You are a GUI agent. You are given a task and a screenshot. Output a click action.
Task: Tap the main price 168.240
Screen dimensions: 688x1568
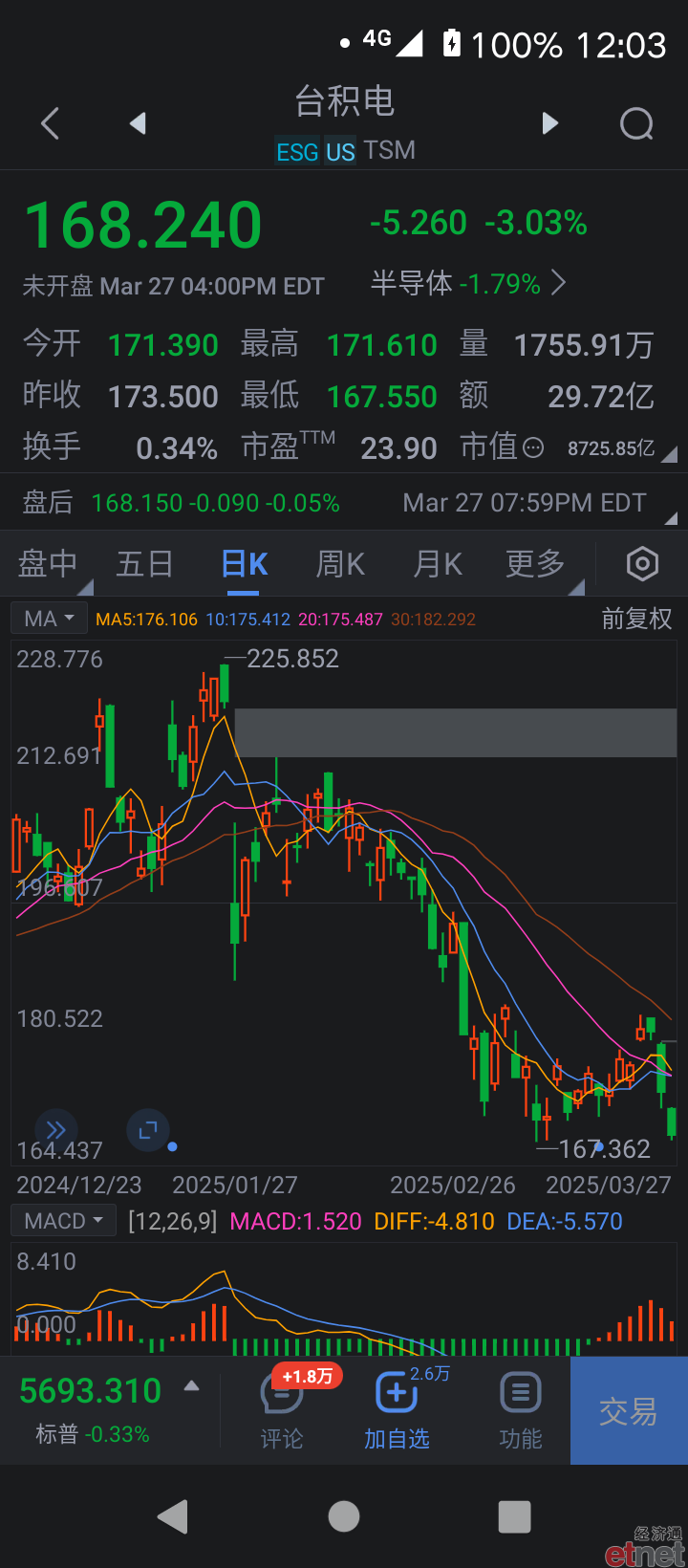143,226
